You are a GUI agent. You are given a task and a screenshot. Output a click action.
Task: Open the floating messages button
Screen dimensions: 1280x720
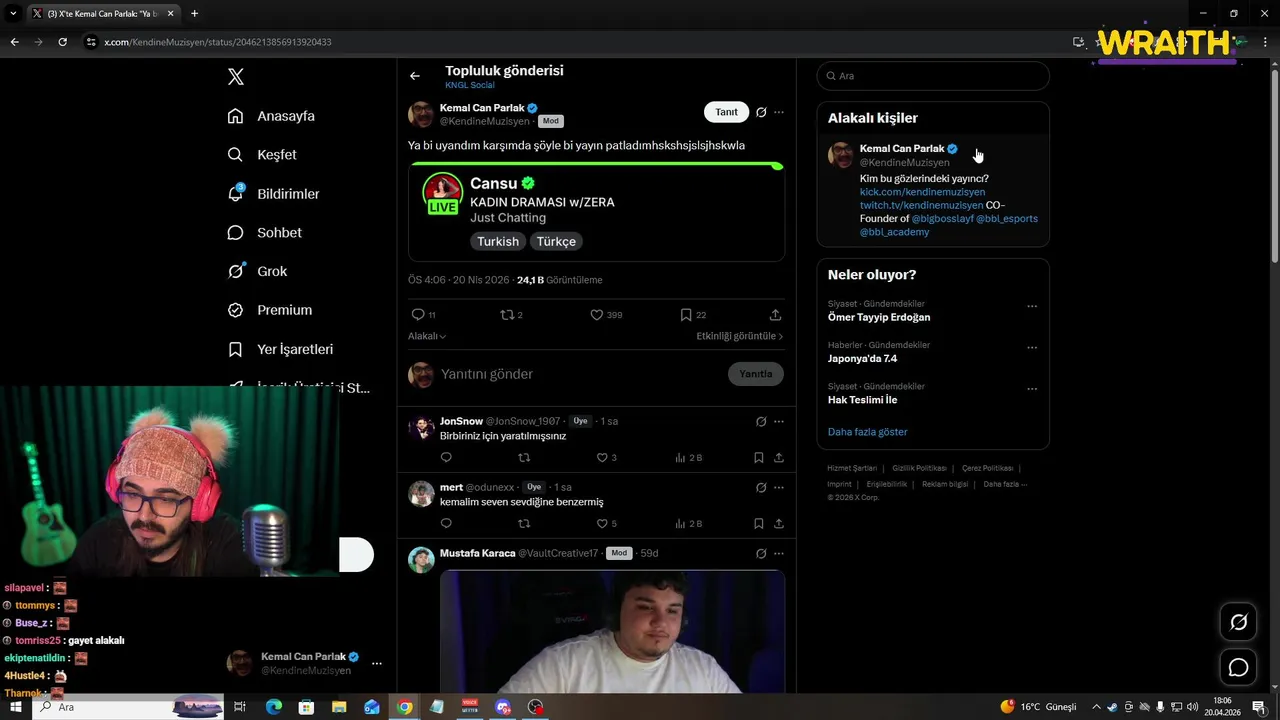1238,667
